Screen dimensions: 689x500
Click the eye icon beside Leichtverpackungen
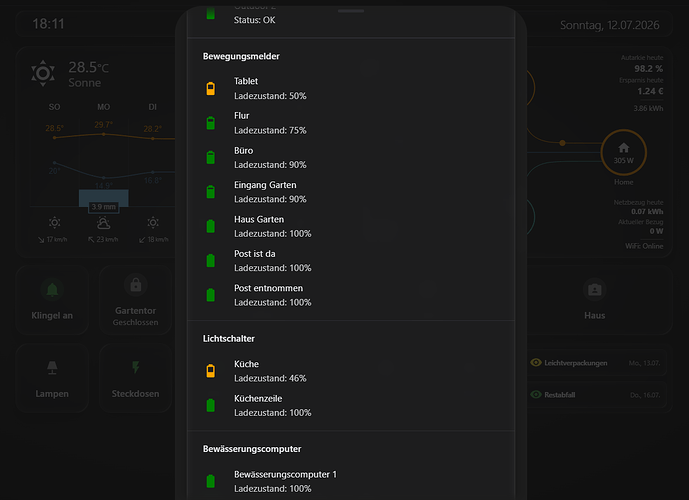pyautogui.click(x=536, y=362)
